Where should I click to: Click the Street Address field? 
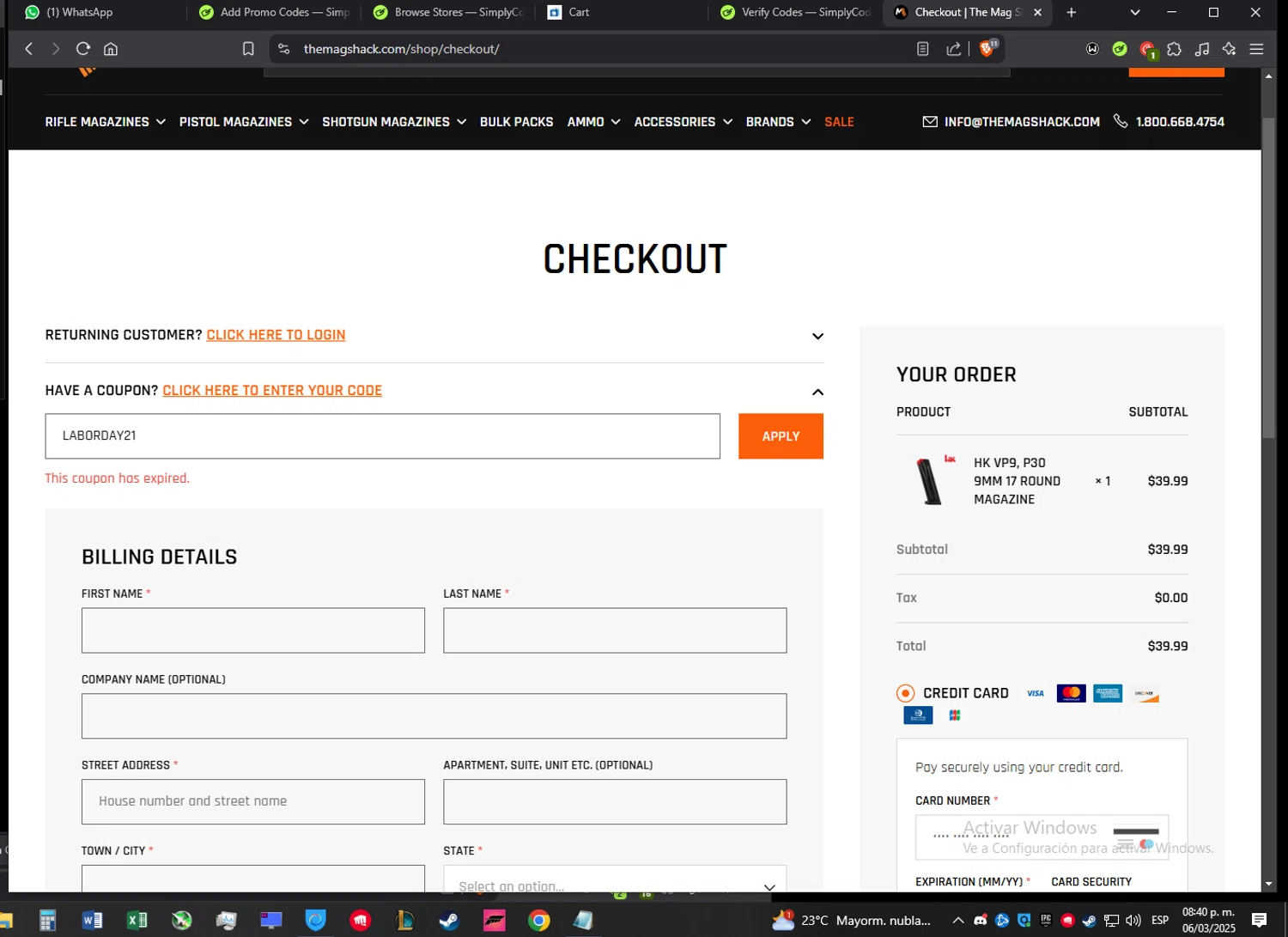[x=253, y=801]
